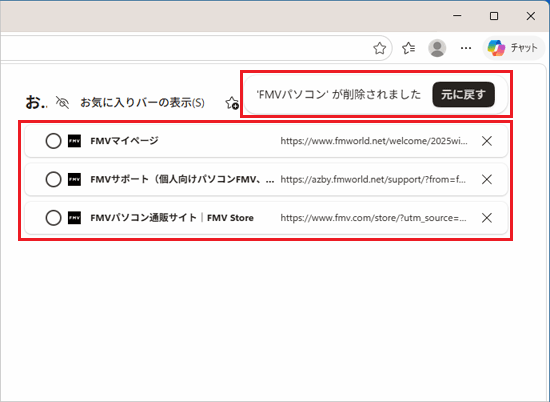Close the browser window
This screenshot has width=550, height=402.
[531, 16]
